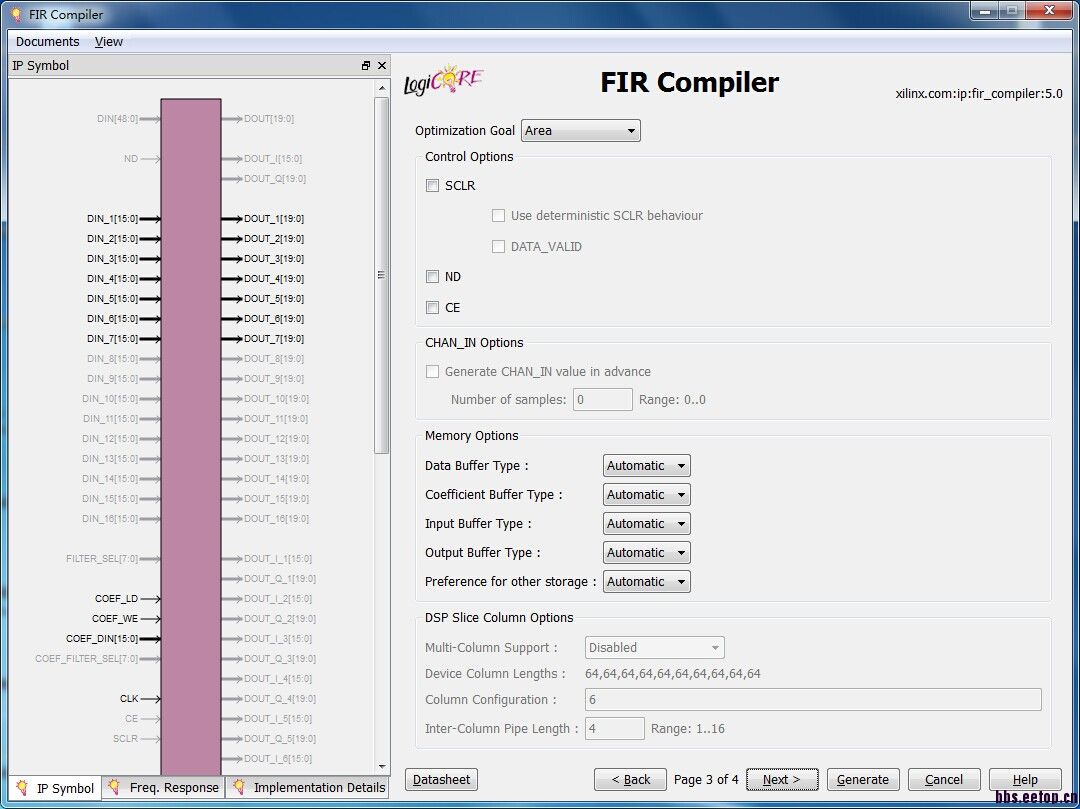
Task: Enable the SCLR checkbox
Action: point(433,185)
